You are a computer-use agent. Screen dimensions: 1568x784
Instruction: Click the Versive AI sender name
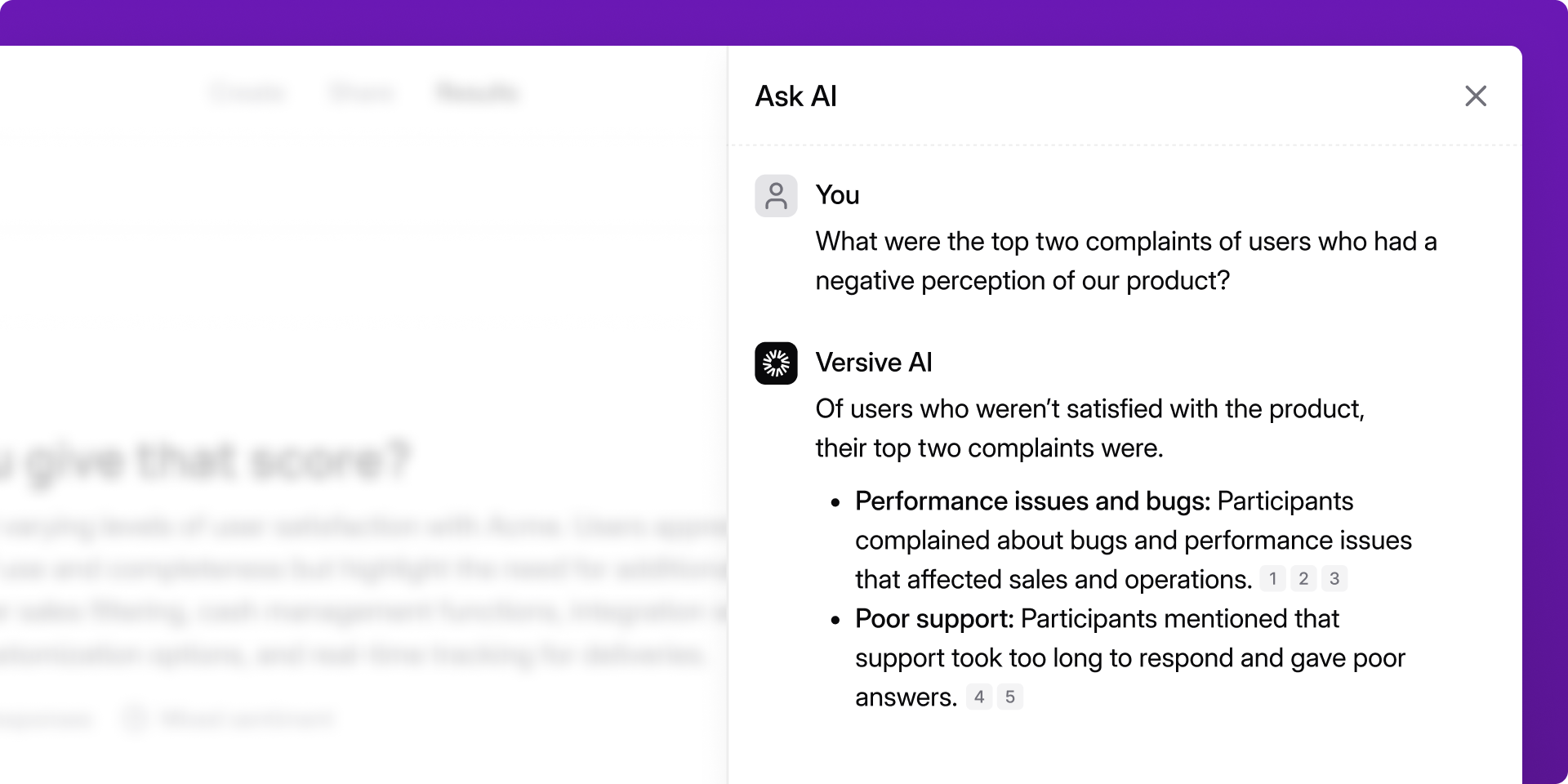(873, 363)
